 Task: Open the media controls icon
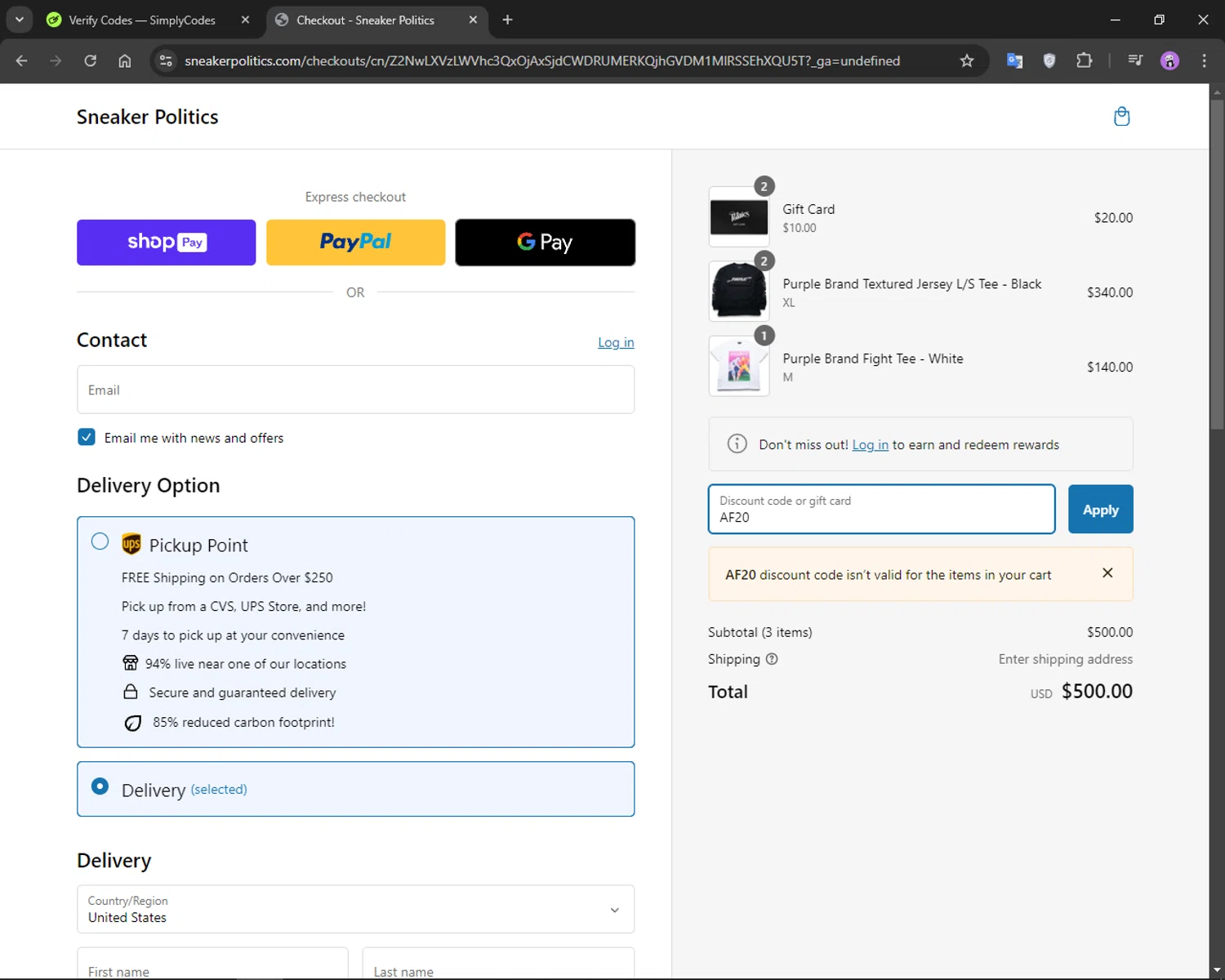tap(1135, 60)
